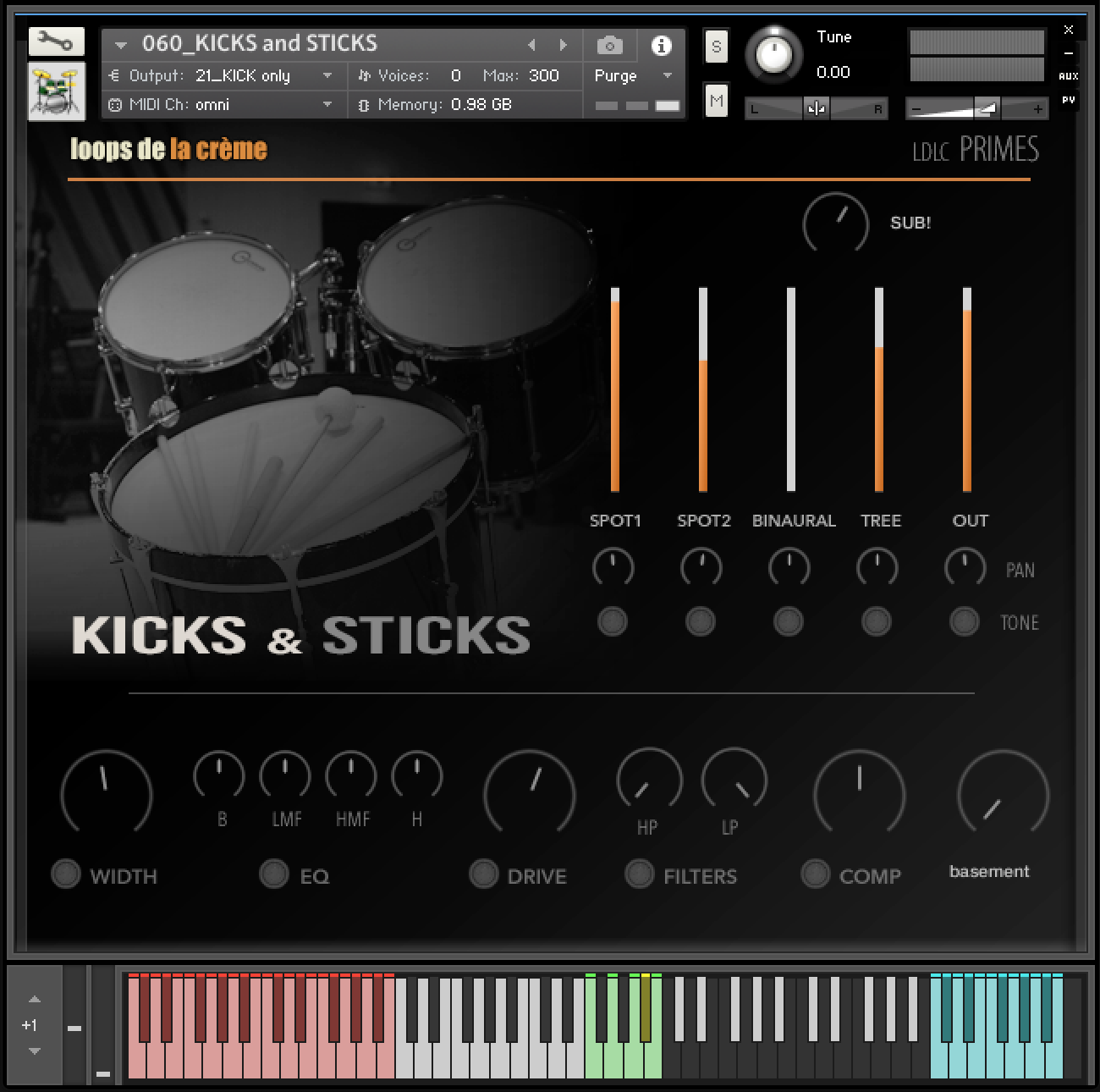Viewport: 1100px width, 1092px height.
Task: Click the COMP knob
Action: coord(860,793)
